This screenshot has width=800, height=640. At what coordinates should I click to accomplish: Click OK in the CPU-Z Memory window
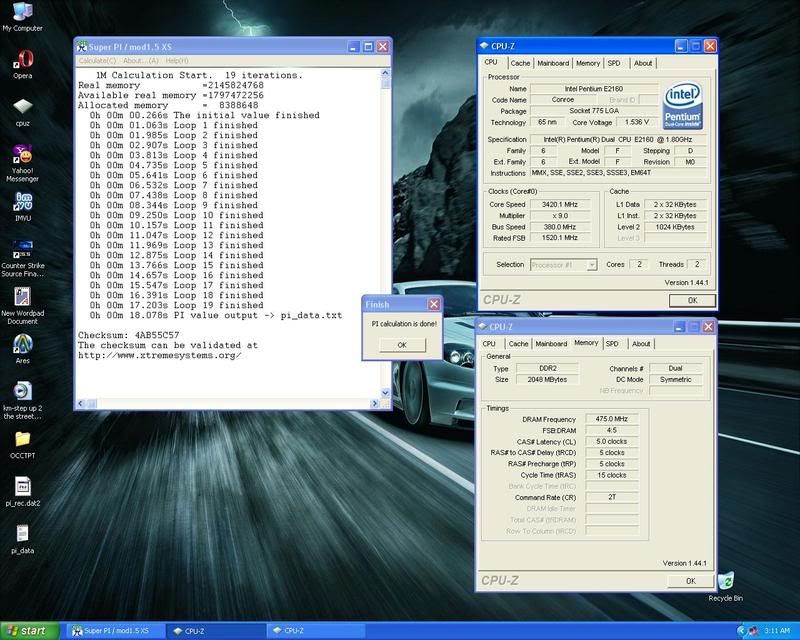(691, 580)
